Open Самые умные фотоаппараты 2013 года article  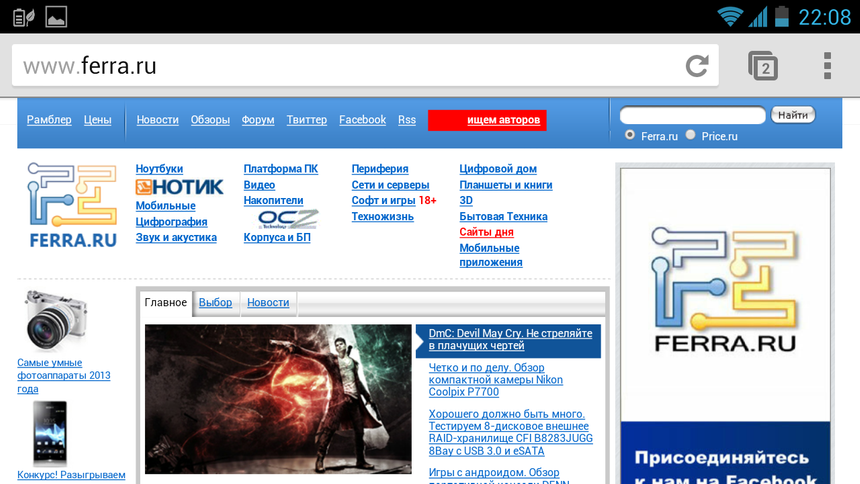click(x=64, y=375)
